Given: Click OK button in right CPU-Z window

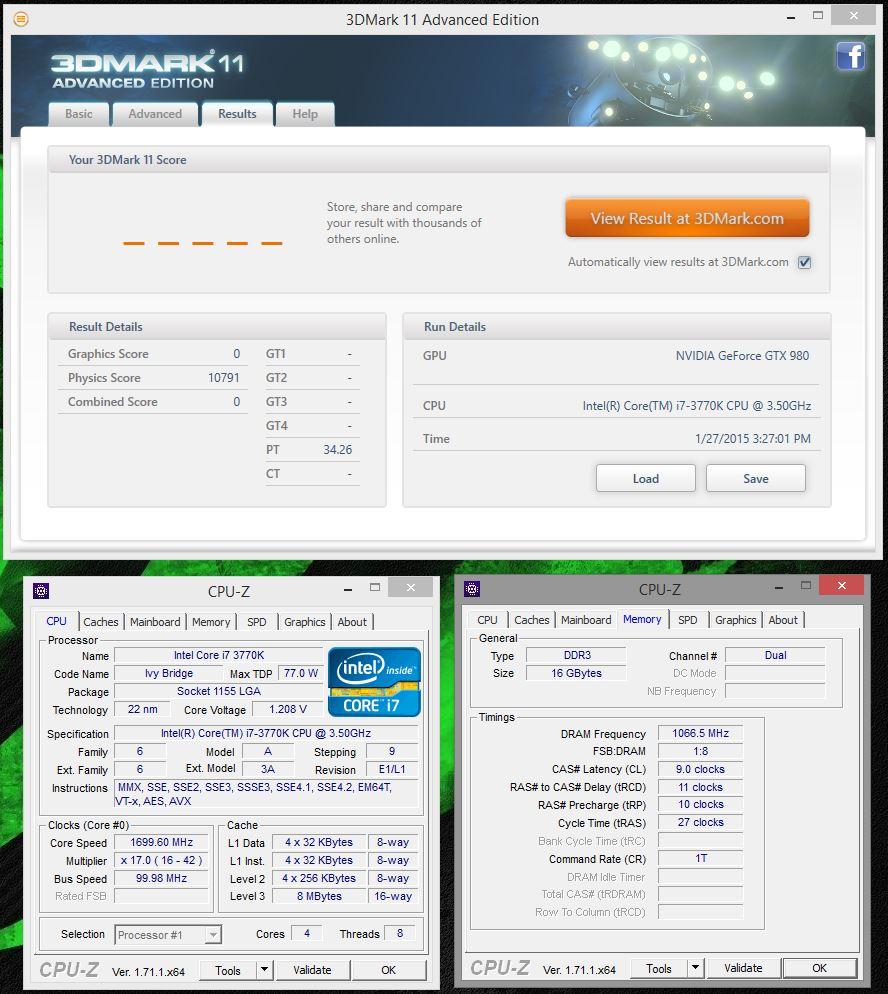Looking at the screenshot, I should [x=820, y=968].
